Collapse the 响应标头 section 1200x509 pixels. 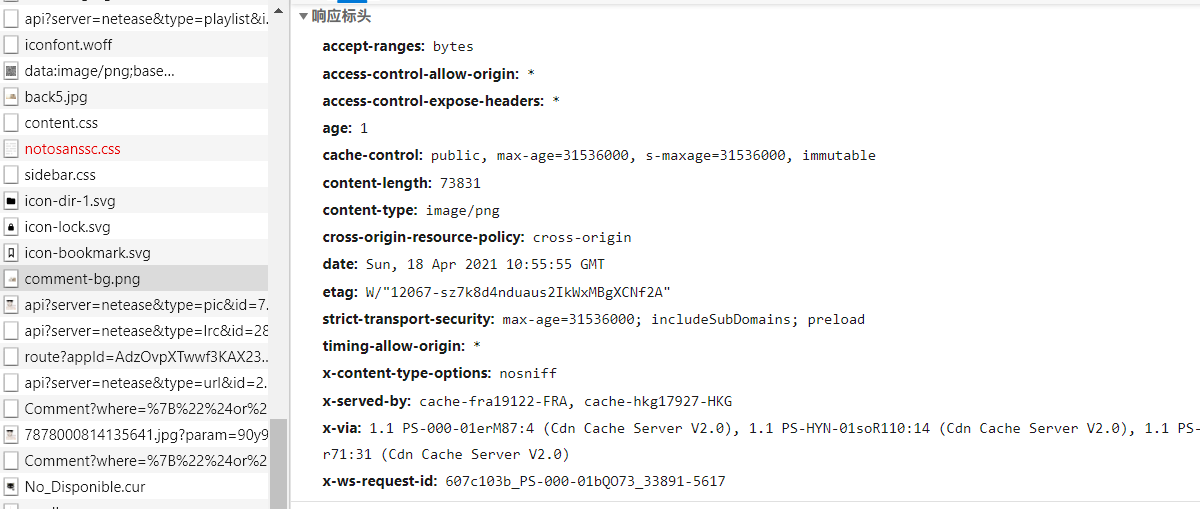pyautogui.click(x=304, y=17)
